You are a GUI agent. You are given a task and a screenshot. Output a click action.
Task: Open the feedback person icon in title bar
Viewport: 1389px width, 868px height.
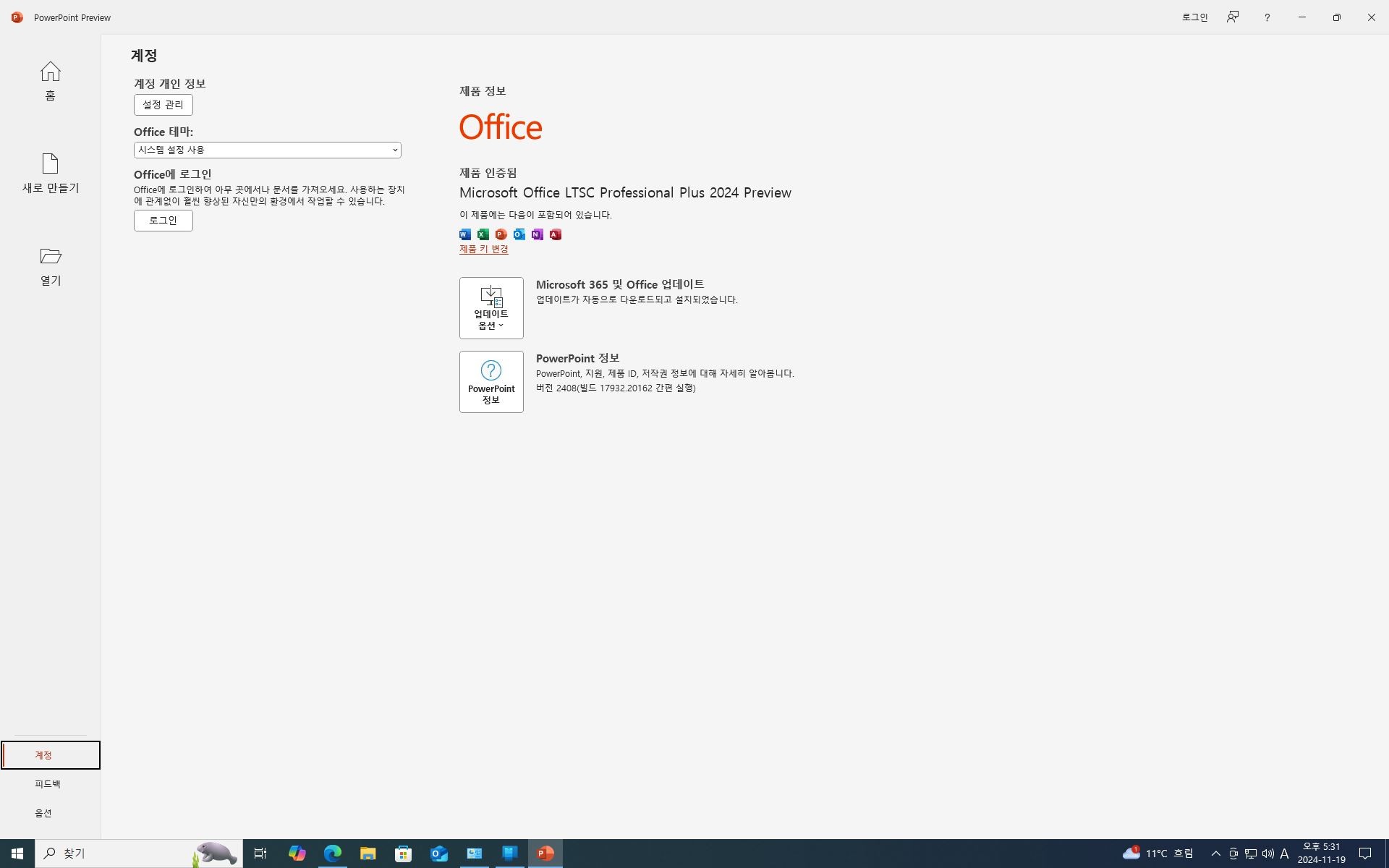tap(1233, 17)
